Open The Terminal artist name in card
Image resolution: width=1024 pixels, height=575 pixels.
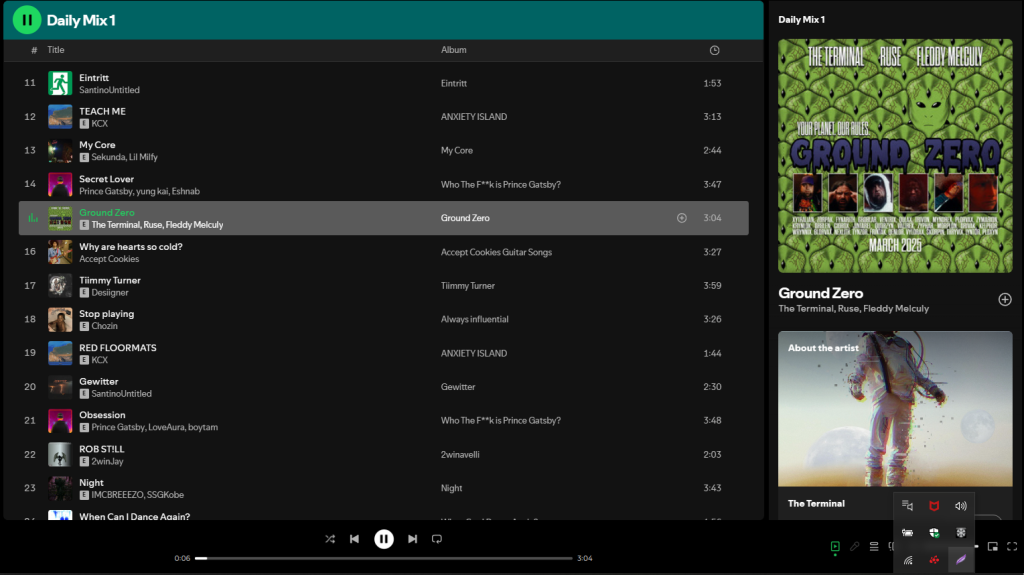tap(816, 503)
